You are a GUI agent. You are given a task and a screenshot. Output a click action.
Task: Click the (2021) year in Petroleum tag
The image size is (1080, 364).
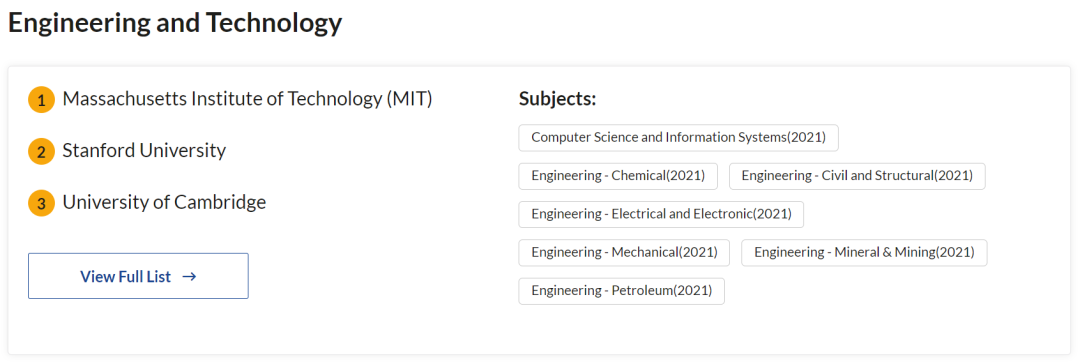pos(692,291)
